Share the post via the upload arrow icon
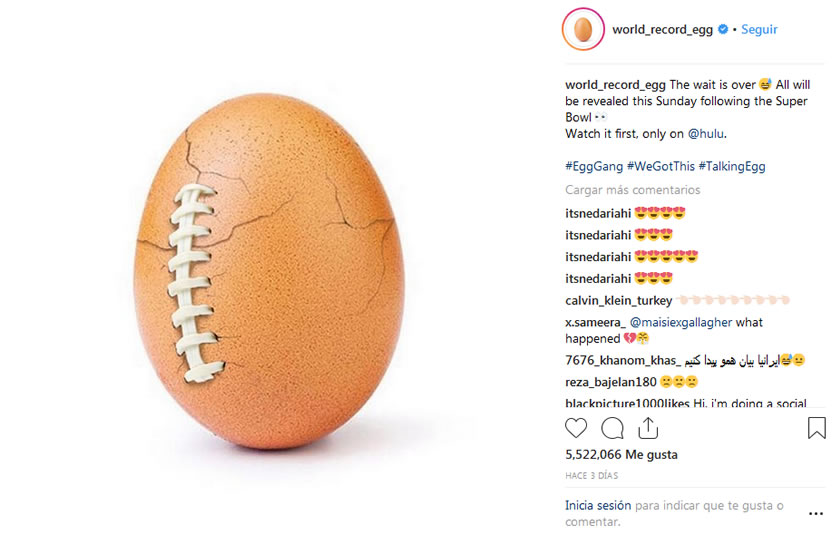832x535 pixels. [x=648, y=428]
